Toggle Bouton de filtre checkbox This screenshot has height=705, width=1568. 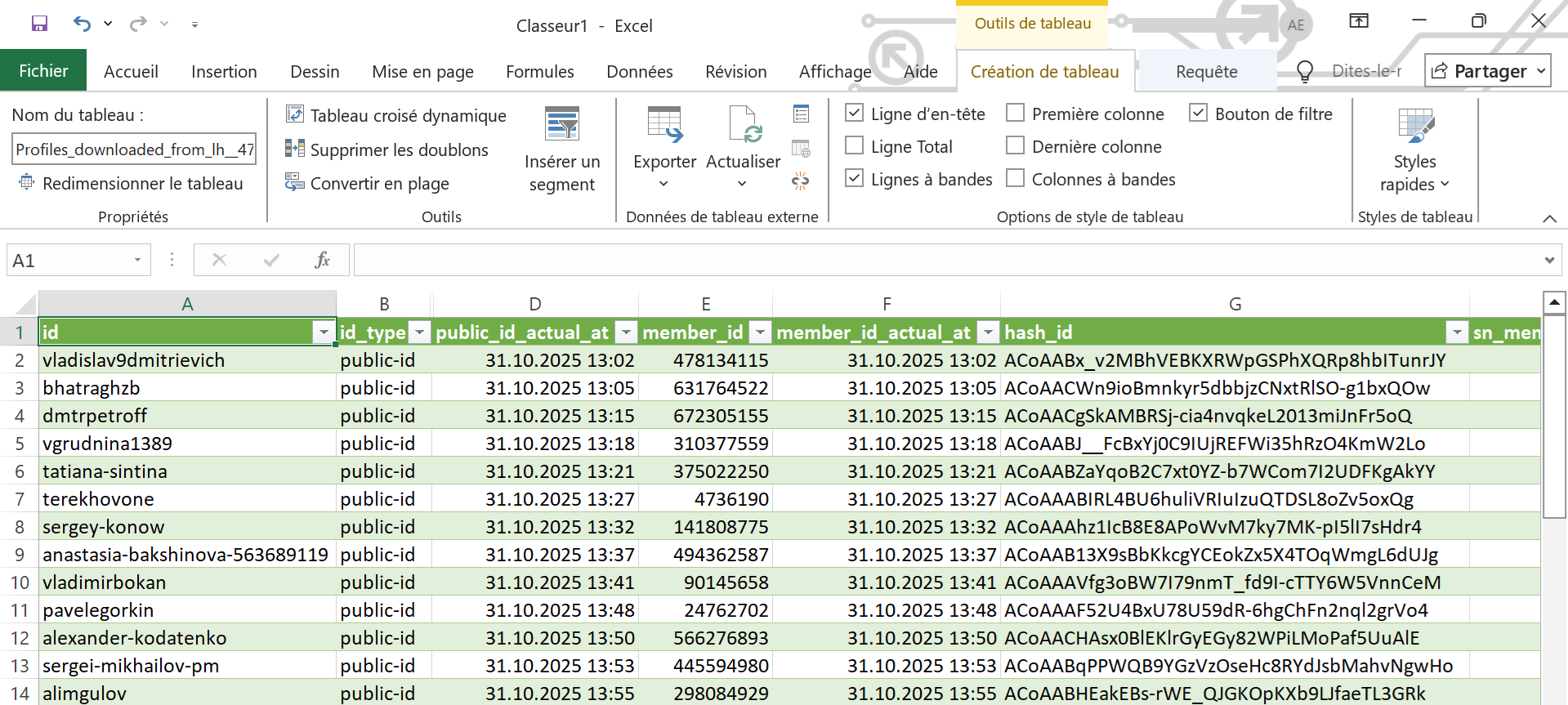pos(1198,113)
